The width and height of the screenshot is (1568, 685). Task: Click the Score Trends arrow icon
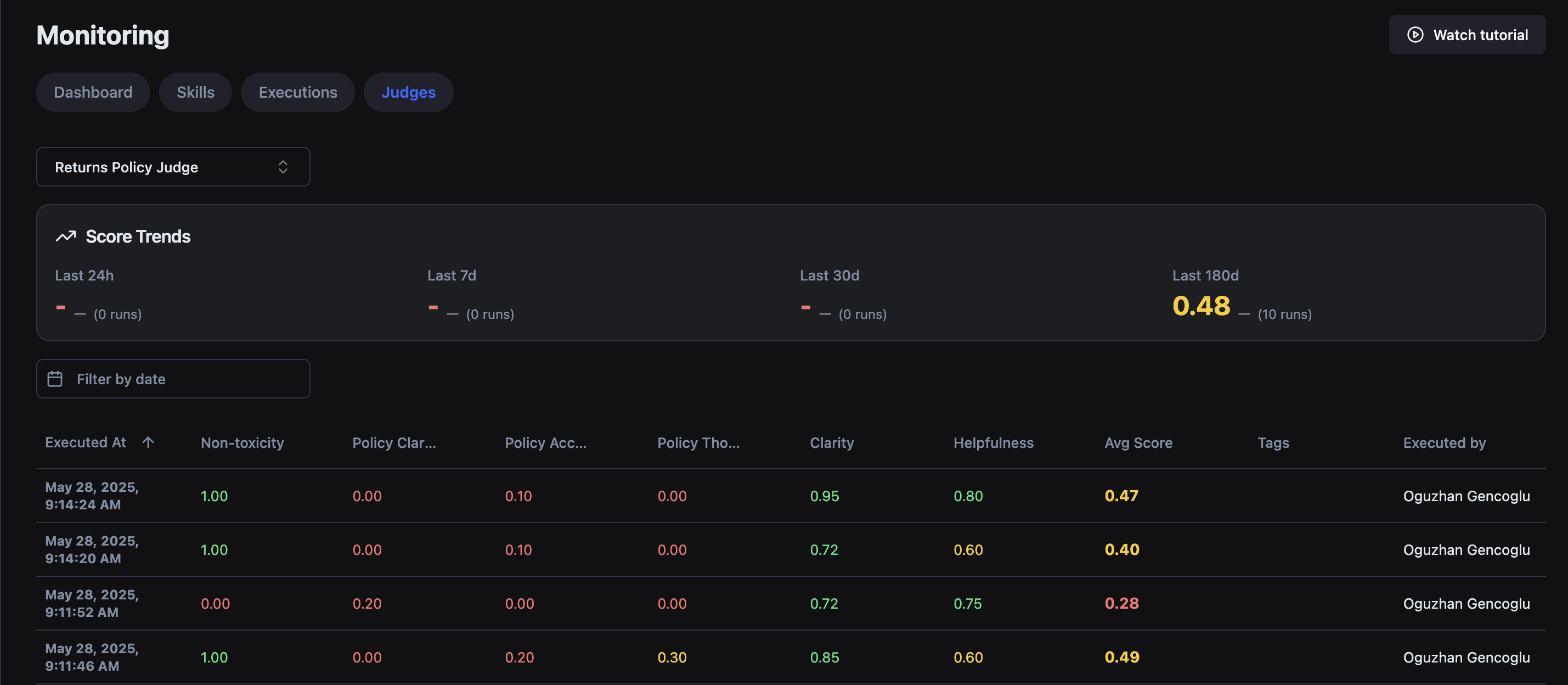point(66,236)
